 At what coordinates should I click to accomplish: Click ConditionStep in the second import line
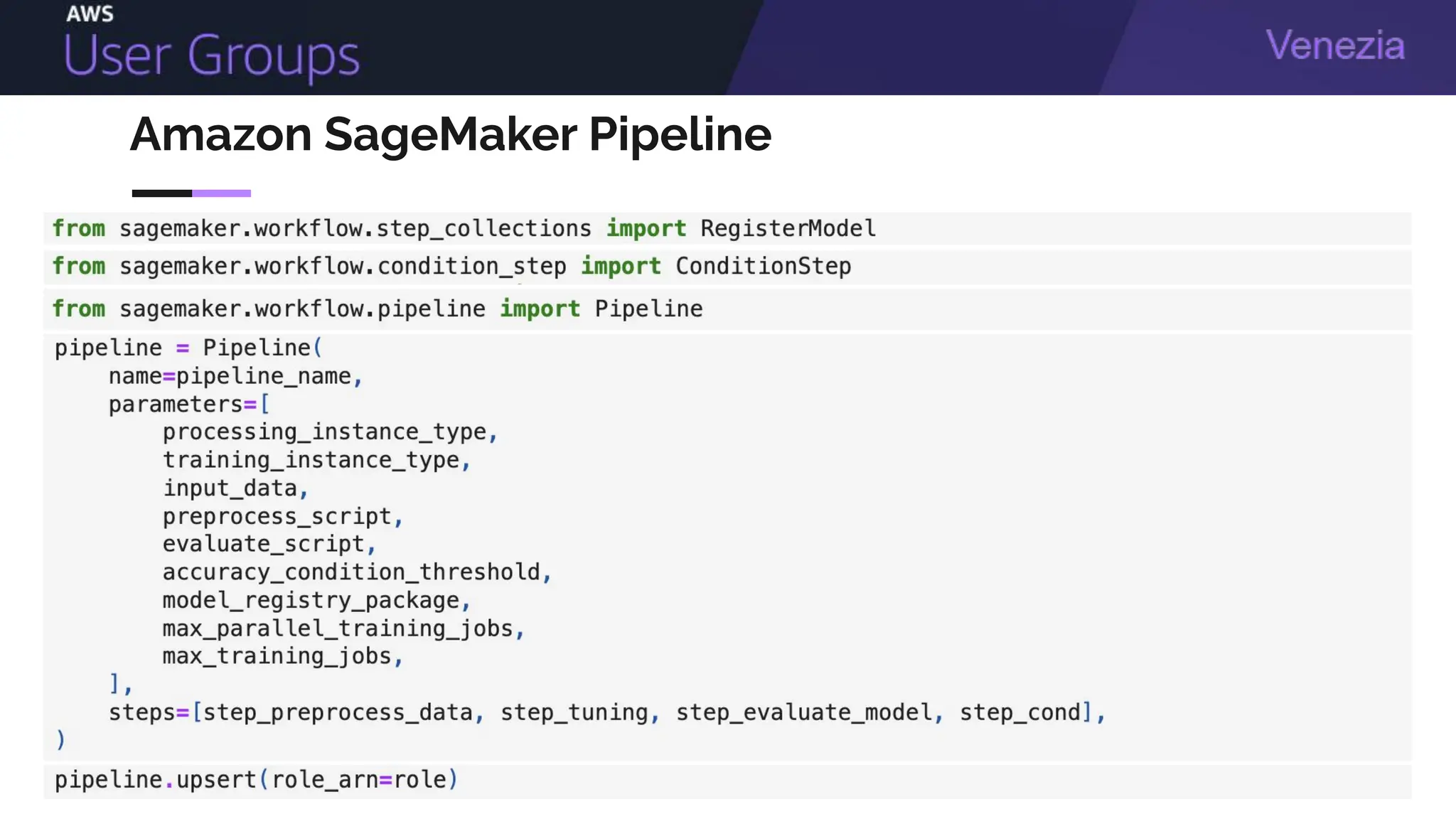point(763,266)
